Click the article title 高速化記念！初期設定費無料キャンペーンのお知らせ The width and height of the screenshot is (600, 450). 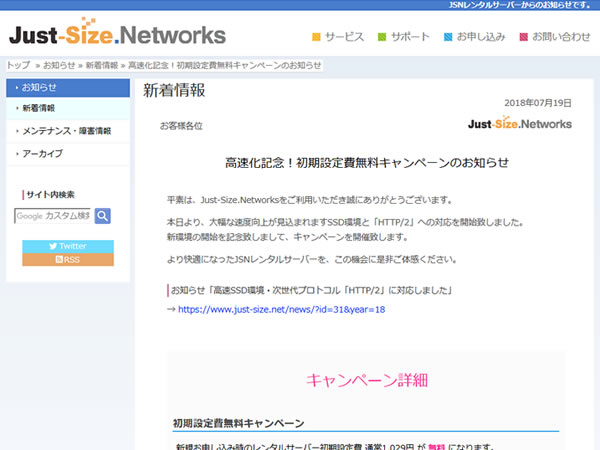(x=367, y=163)
